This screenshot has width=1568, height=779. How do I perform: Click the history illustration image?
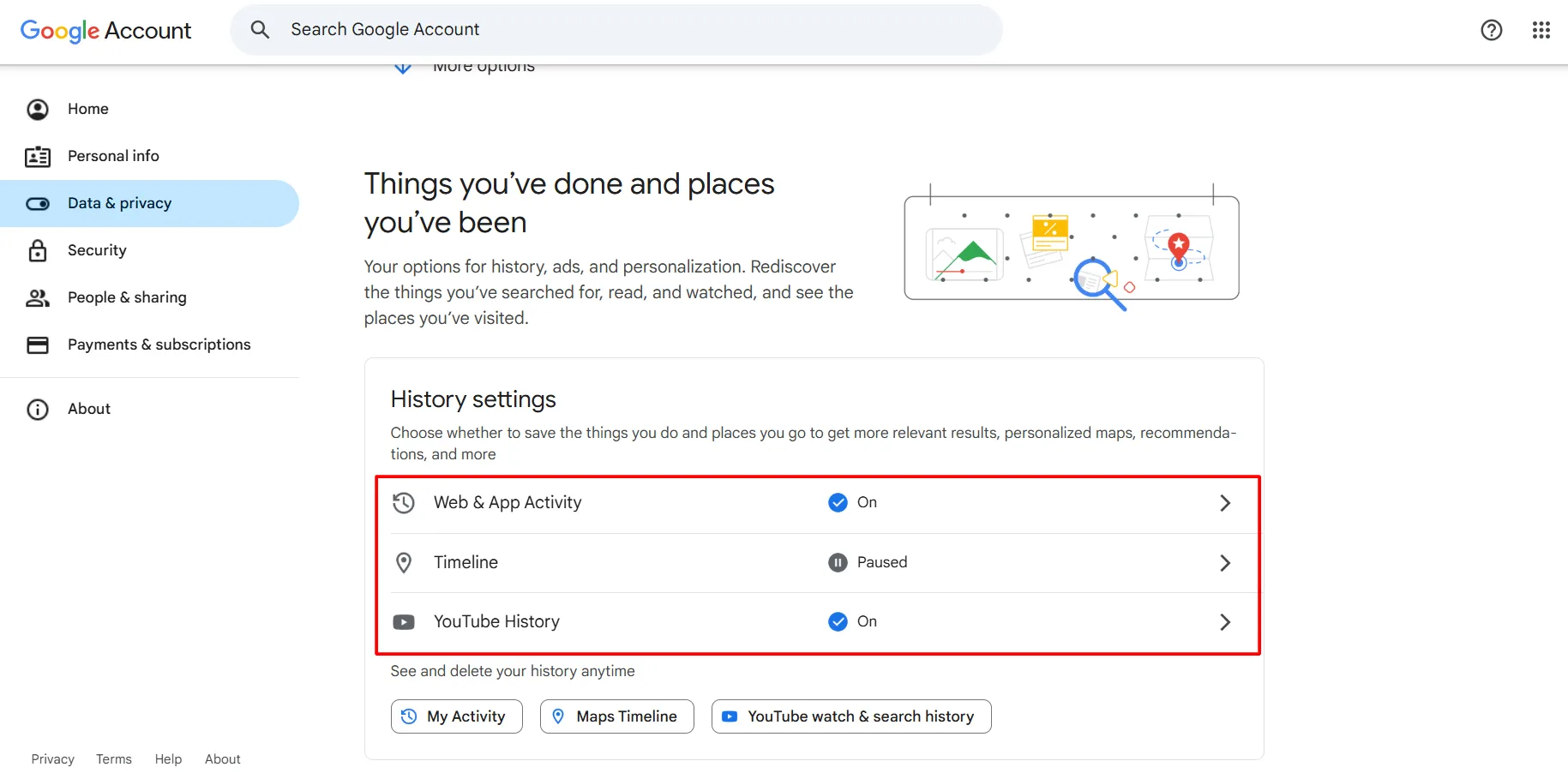[x=1072, y=247]
